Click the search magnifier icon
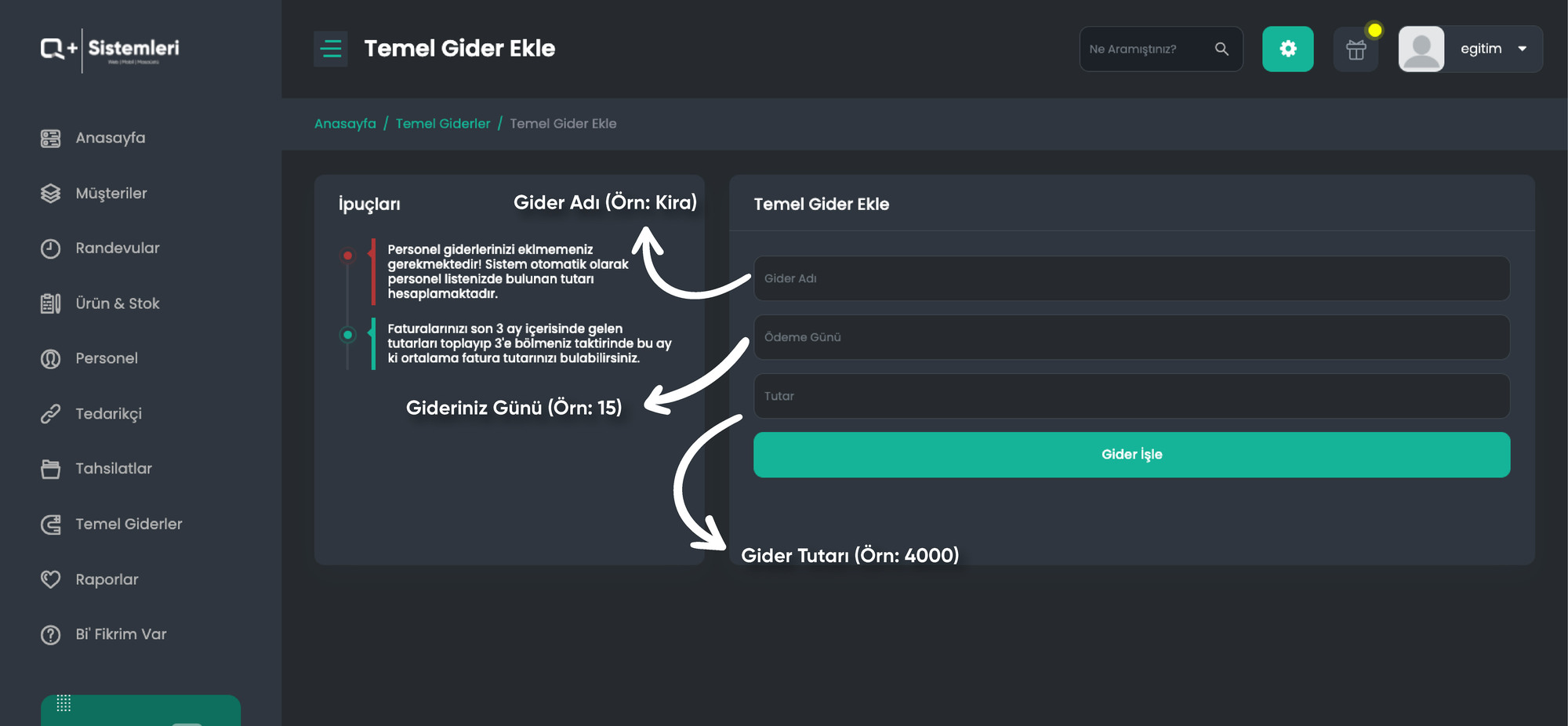Viewport: 1568px width, 726px height. [1221, 49]
